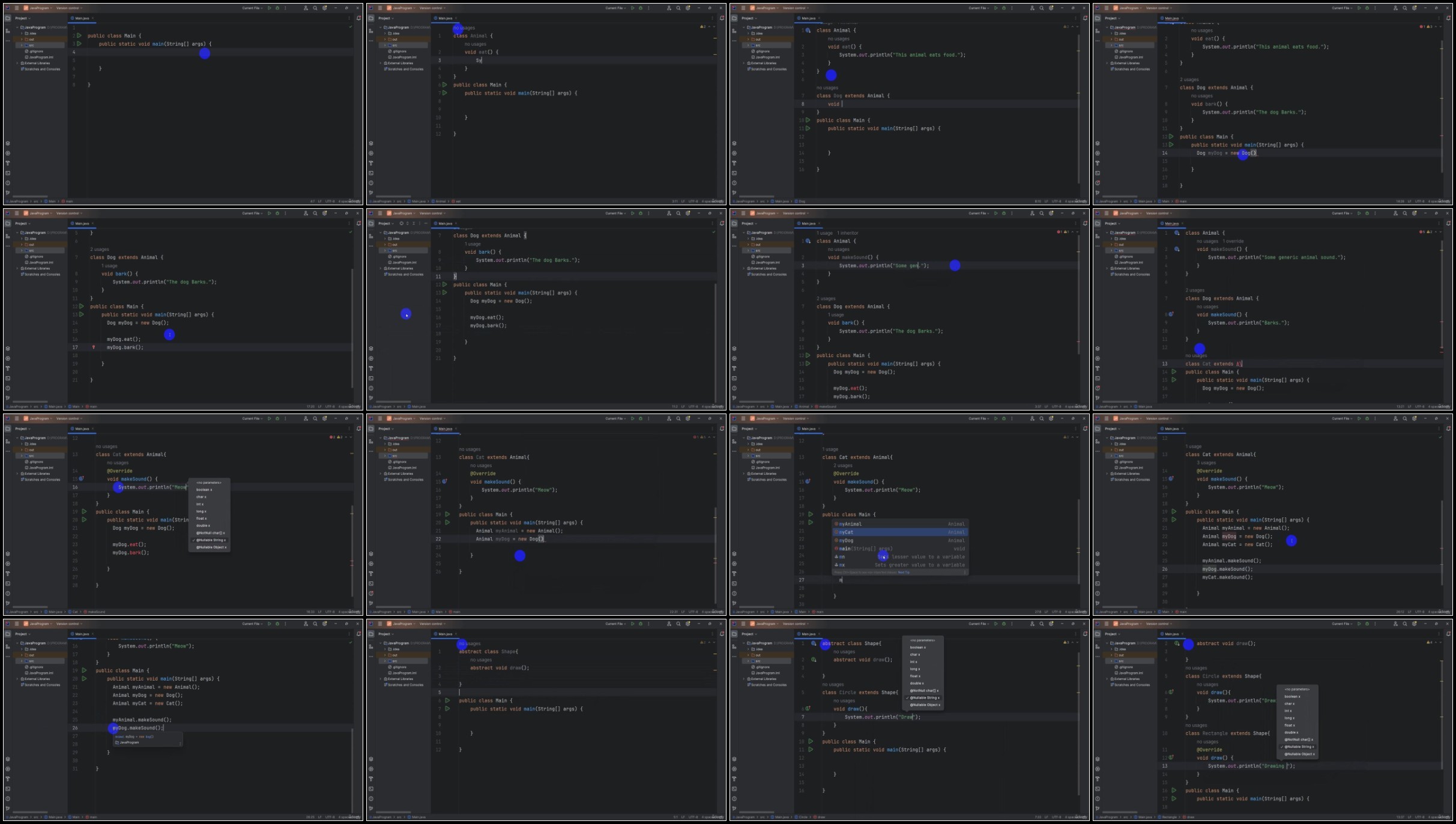Viewport: 1456px width, 824px height.
Task: Click Project folder sidebar icon in 'Cat extends A' frame
Action: 1098,223
